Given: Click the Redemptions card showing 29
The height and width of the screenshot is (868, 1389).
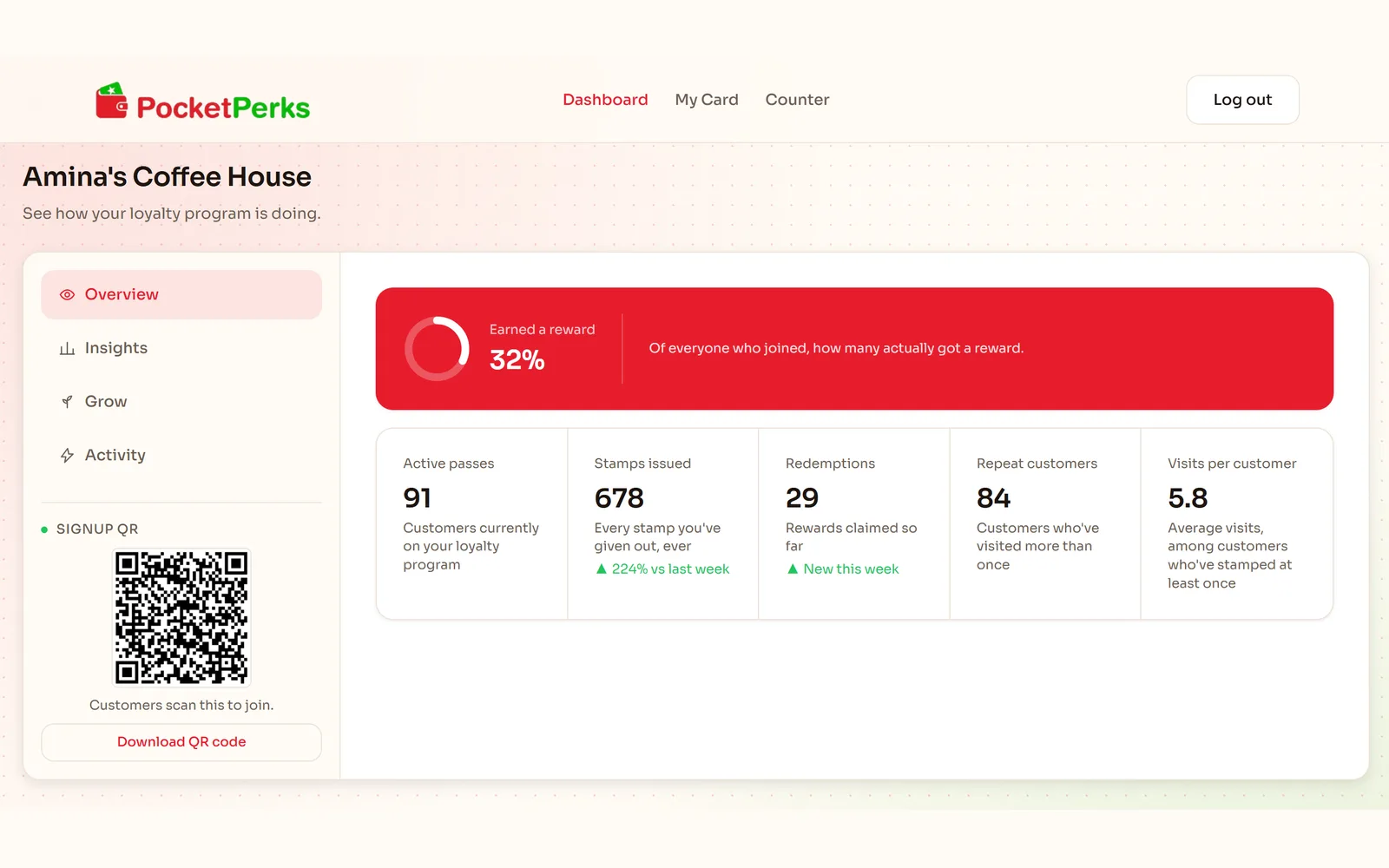Looking at the screenshot, I should [x=854, y=523].
